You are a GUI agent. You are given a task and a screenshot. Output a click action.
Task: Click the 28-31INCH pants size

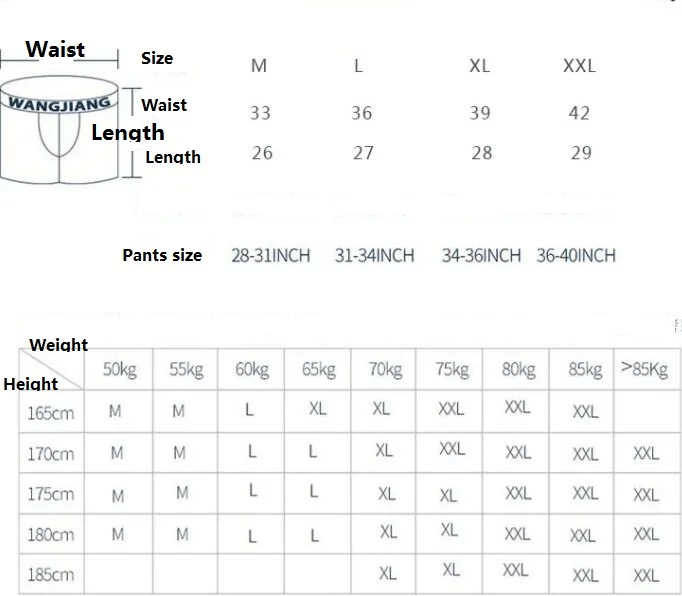[x=271, y=255]
